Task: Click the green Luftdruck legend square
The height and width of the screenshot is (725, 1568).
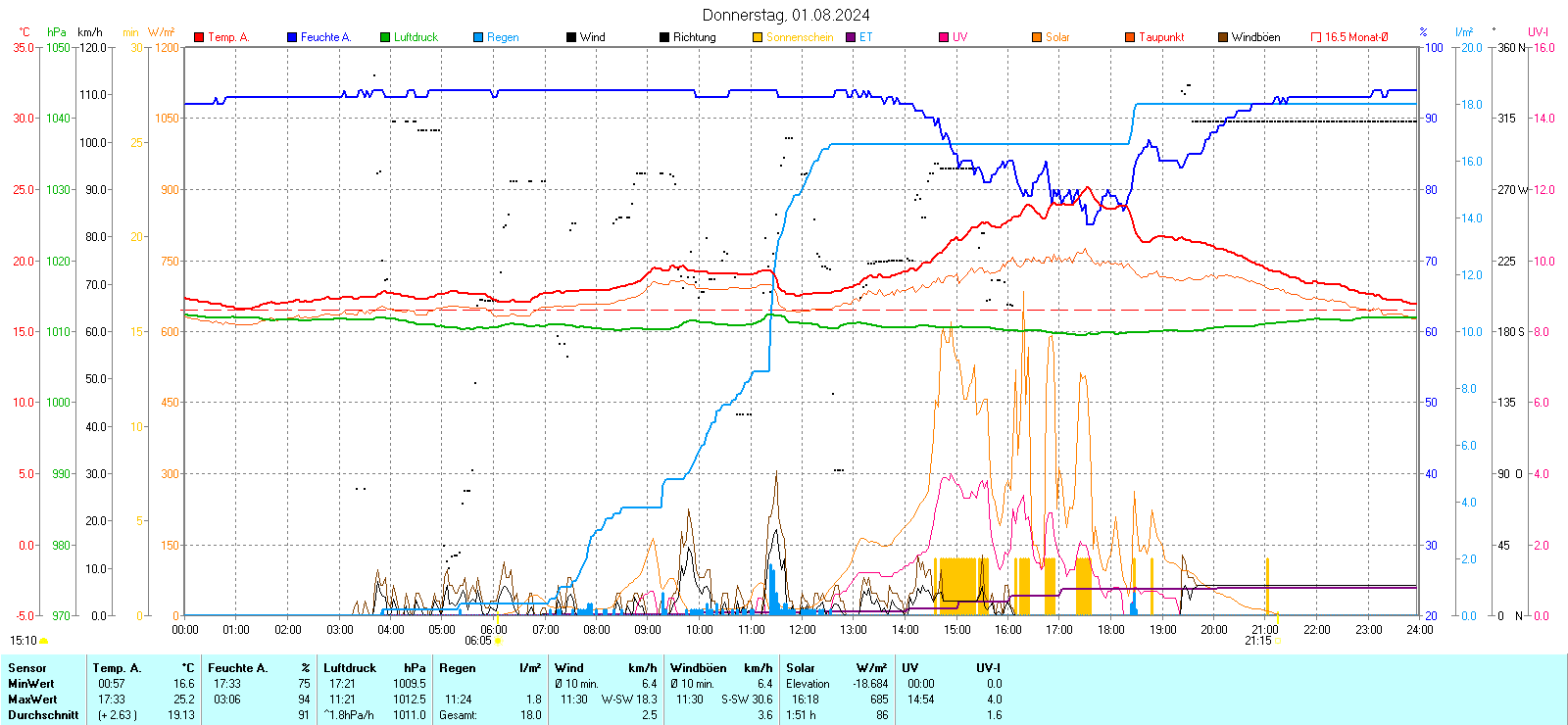Action: 385,37
